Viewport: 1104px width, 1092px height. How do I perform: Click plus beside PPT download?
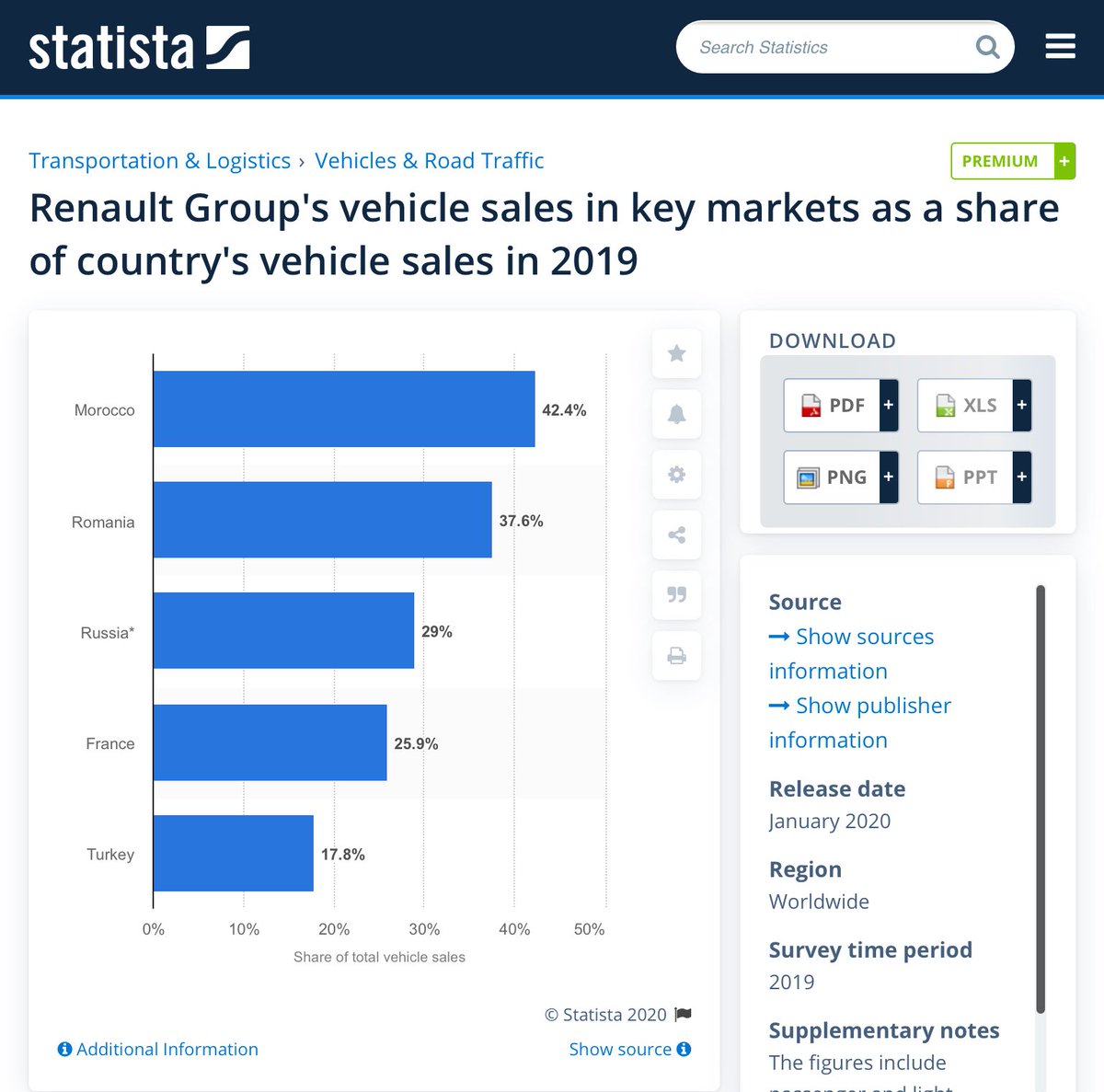click(1022, 477)
